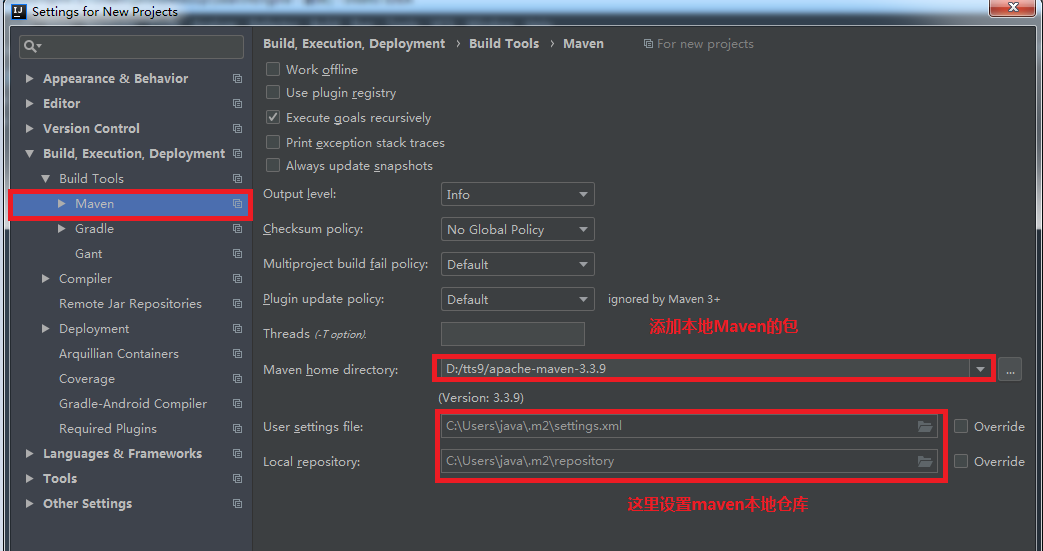Click Build, Execution, Deployment breadcrumb
Image resolution: width=1043 pixels, height=551 pixels.
click(x=354, y=43)
